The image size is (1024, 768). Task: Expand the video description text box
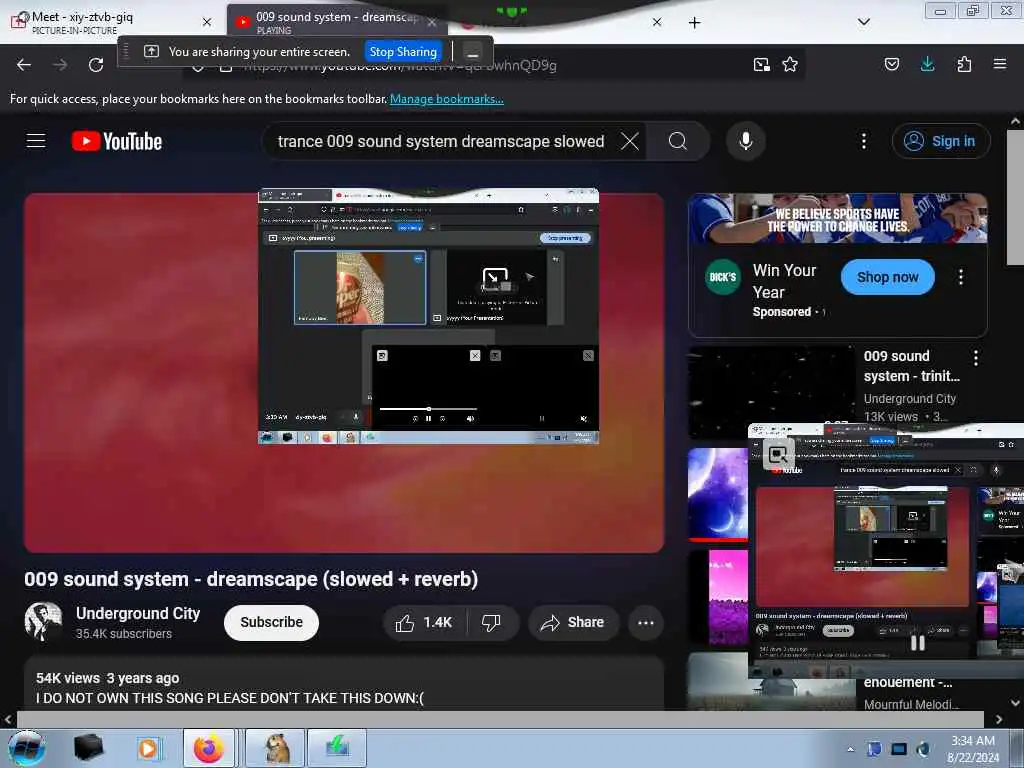click(344, 684)
